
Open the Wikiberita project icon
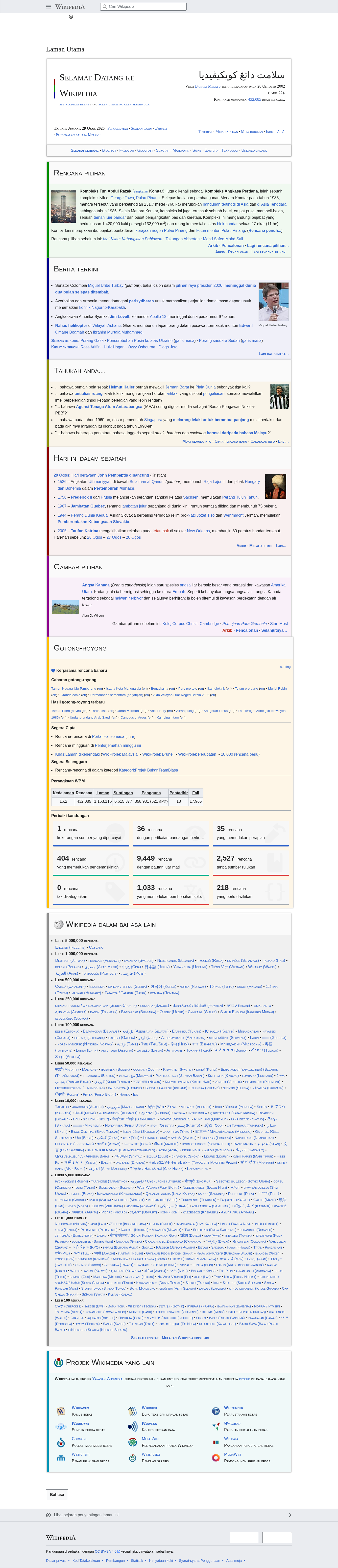click(61, 1426)
